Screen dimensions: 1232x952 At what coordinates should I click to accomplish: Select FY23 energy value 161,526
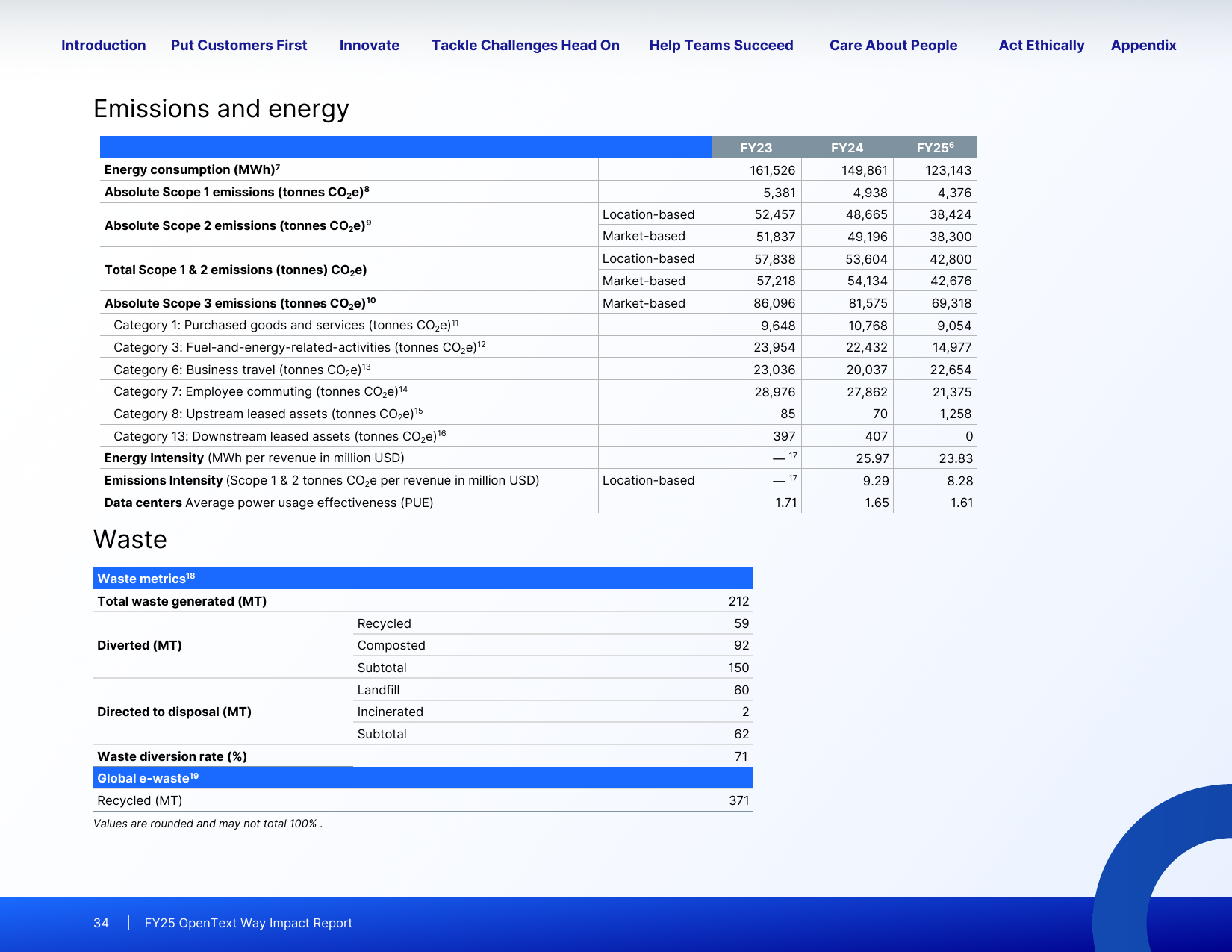773,170
